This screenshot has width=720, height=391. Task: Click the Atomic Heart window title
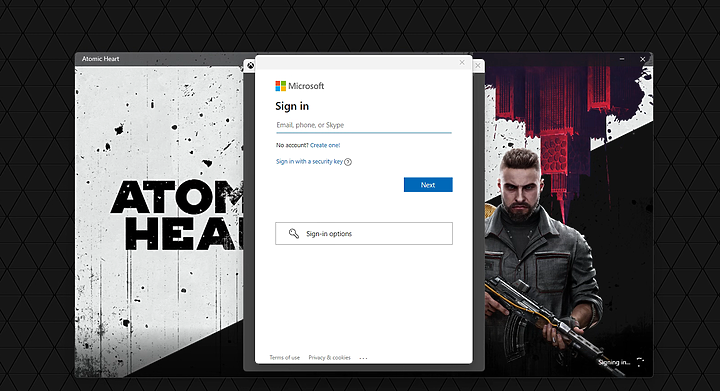tap(101, 59)
